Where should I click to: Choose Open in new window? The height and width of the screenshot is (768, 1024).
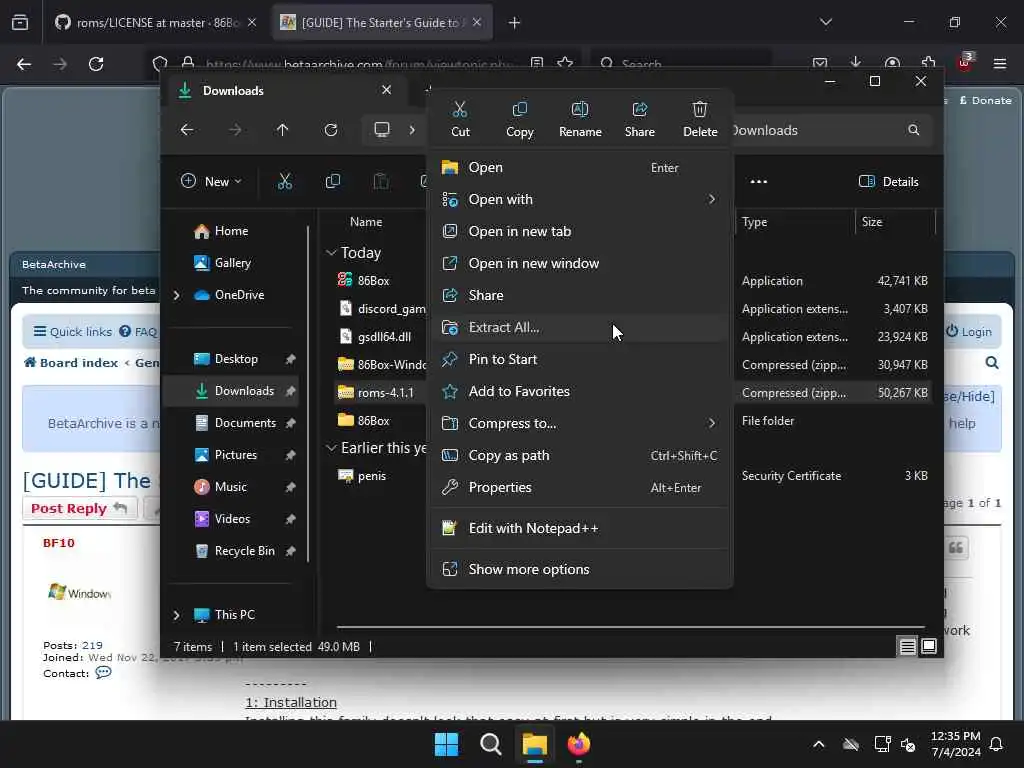(x=579, y=263)
